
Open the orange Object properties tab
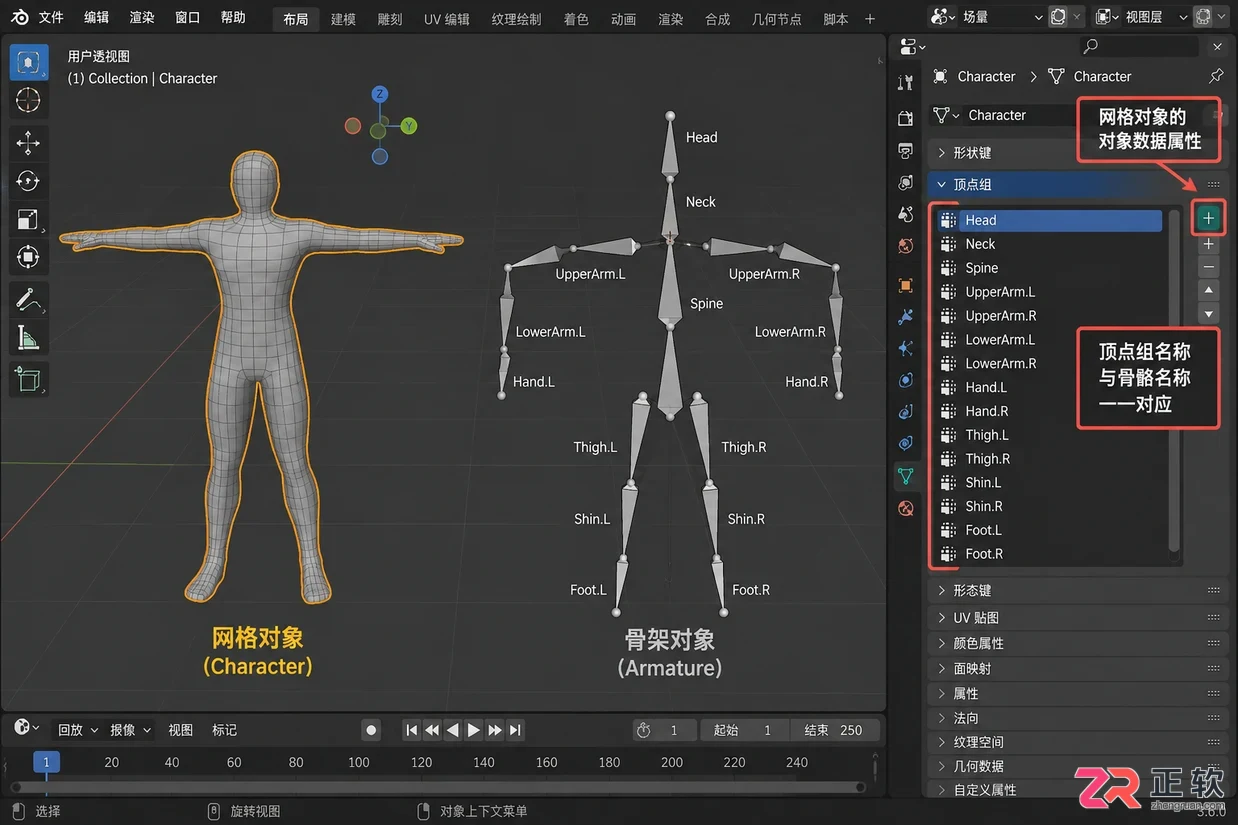(x=906, y=285)
